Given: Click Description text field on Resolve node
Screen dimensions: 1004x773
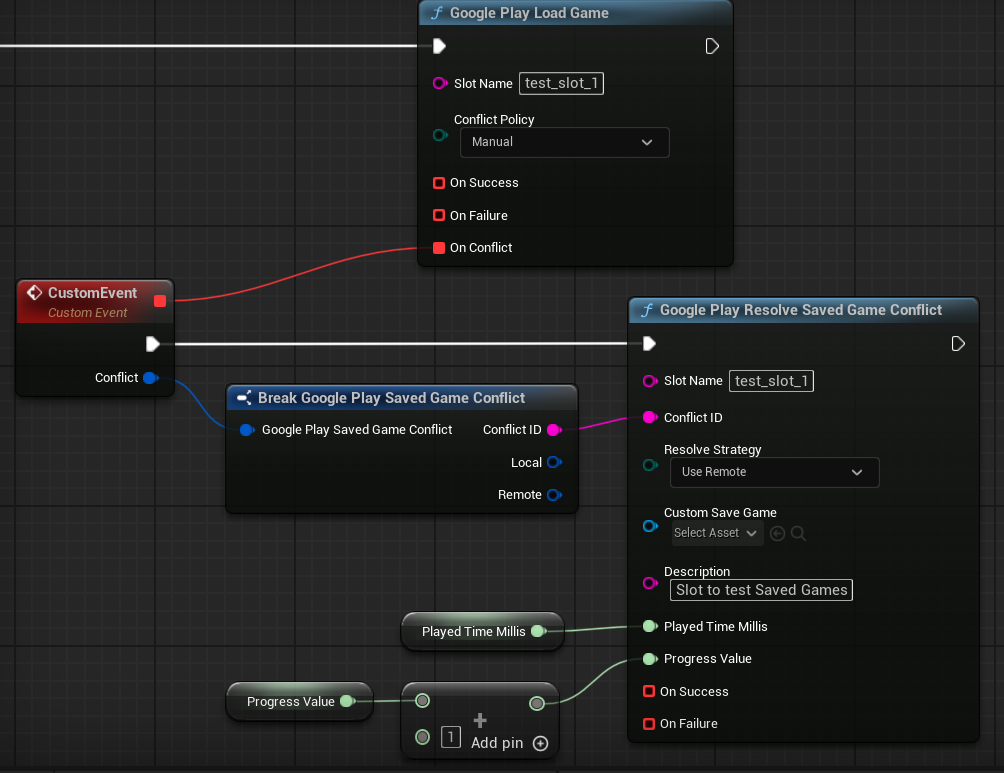Looking at the screenshot, I should point(761,590).
